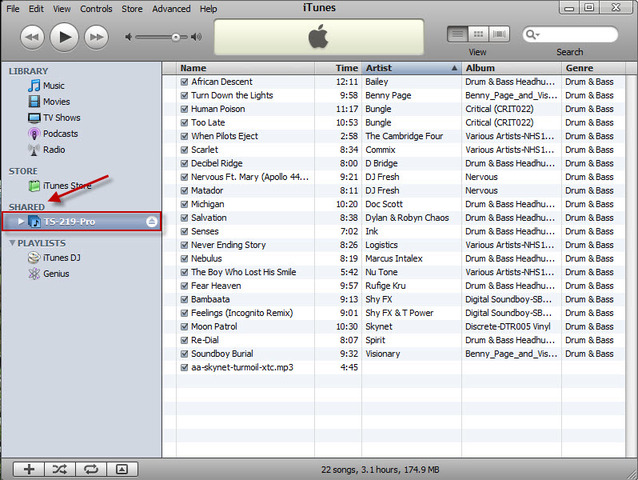The width and height of the screenshot is (638, 480).
Task: Adjust the volume slider knob
Action: coord(175,37)
